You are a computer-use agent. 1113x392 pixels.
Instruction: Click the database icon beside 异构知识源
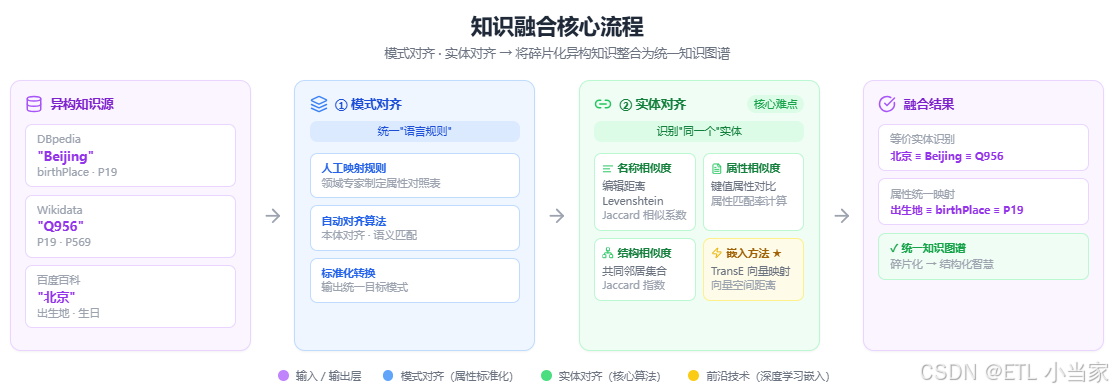point(34,104)
